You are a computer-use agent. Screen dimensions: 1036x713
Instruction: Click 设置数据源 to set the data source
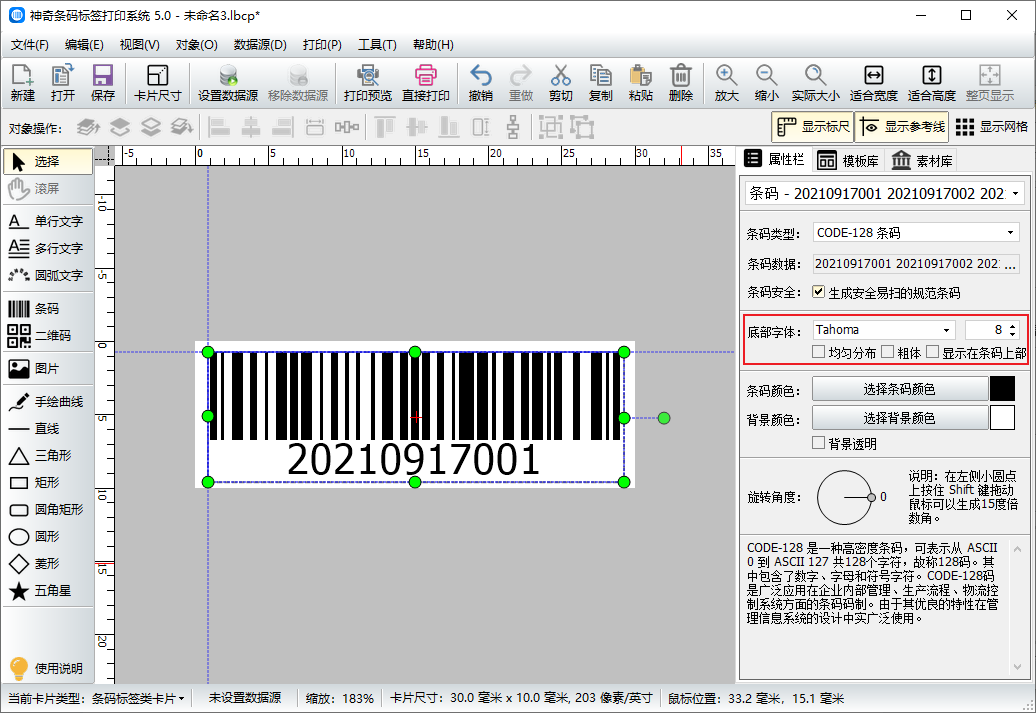click(x=228, y=83)
